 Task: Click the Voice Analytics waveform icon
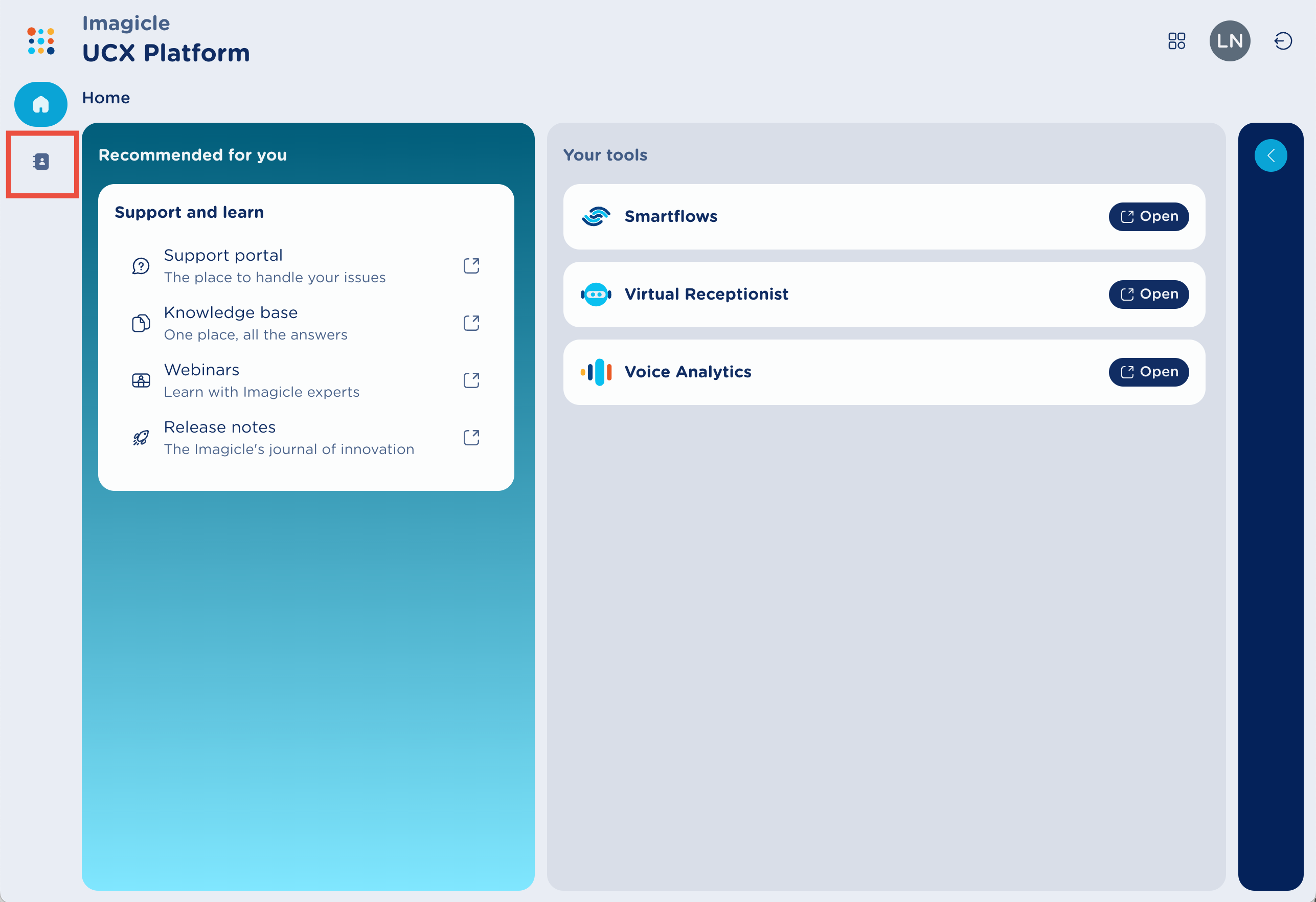pos(597,372)
